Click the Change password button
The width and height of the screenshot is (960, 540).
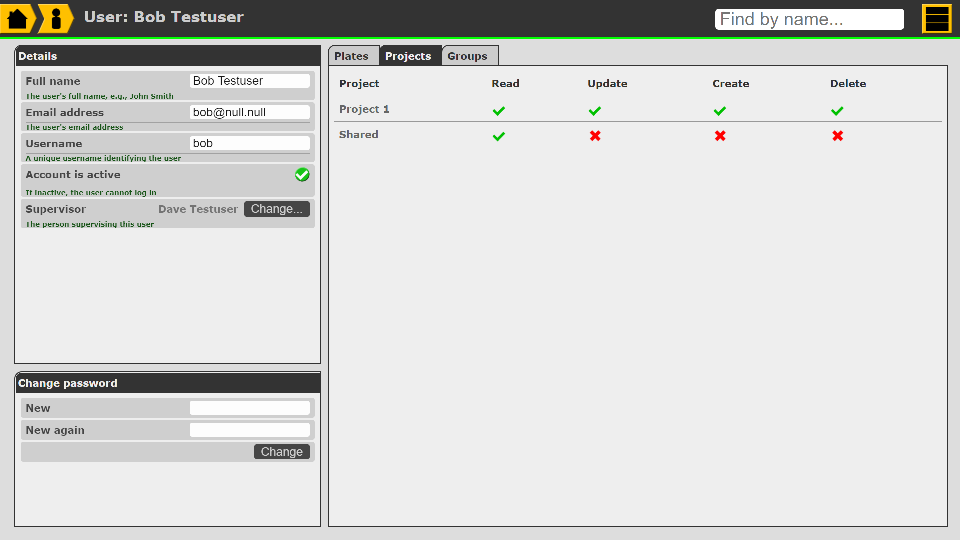[x=281, y=452]
